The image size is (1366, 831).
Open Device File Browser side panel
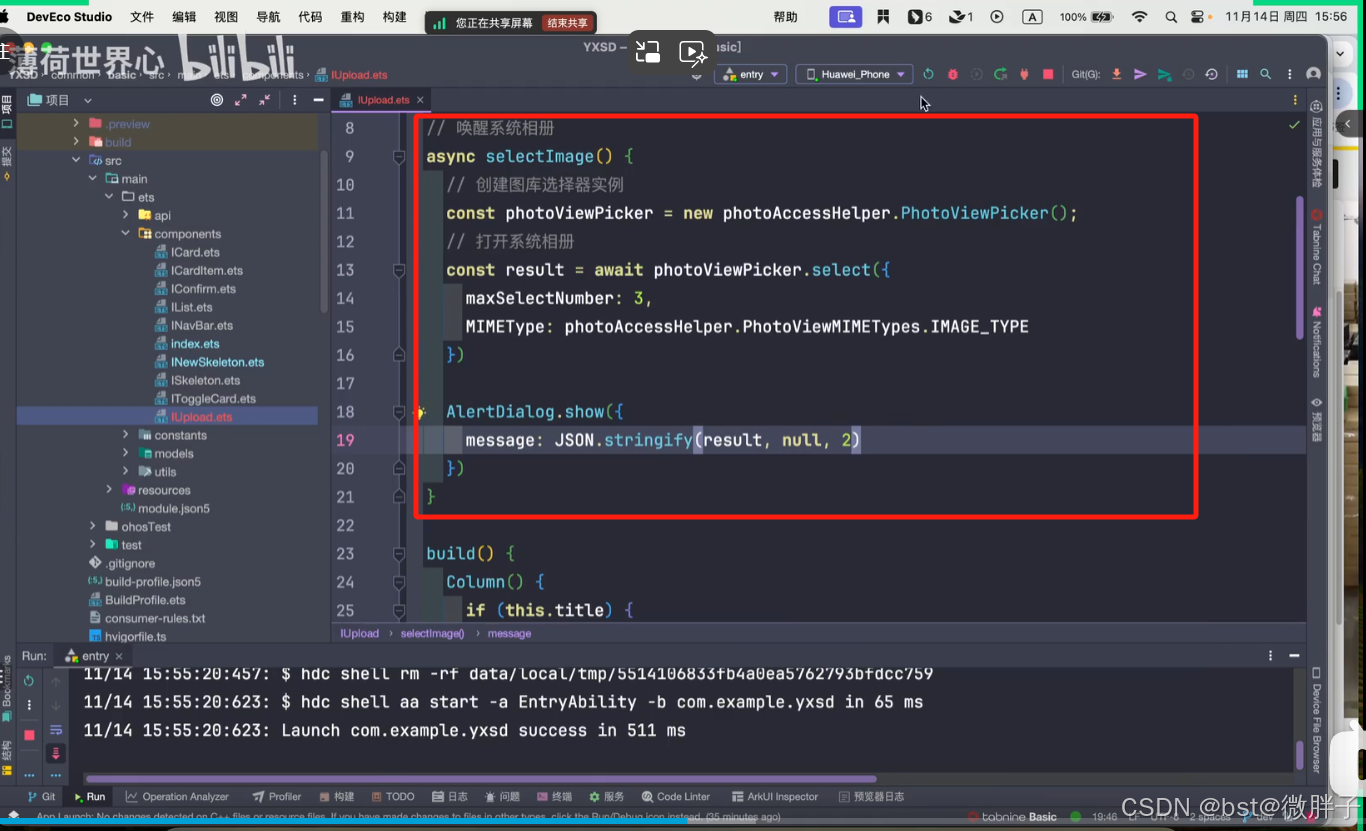(1316, 720)
